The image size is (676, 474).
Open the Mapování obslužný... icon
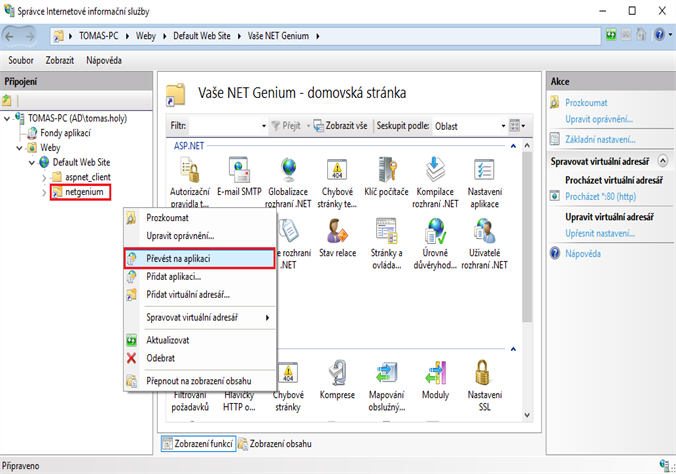[x=386, y=374]
